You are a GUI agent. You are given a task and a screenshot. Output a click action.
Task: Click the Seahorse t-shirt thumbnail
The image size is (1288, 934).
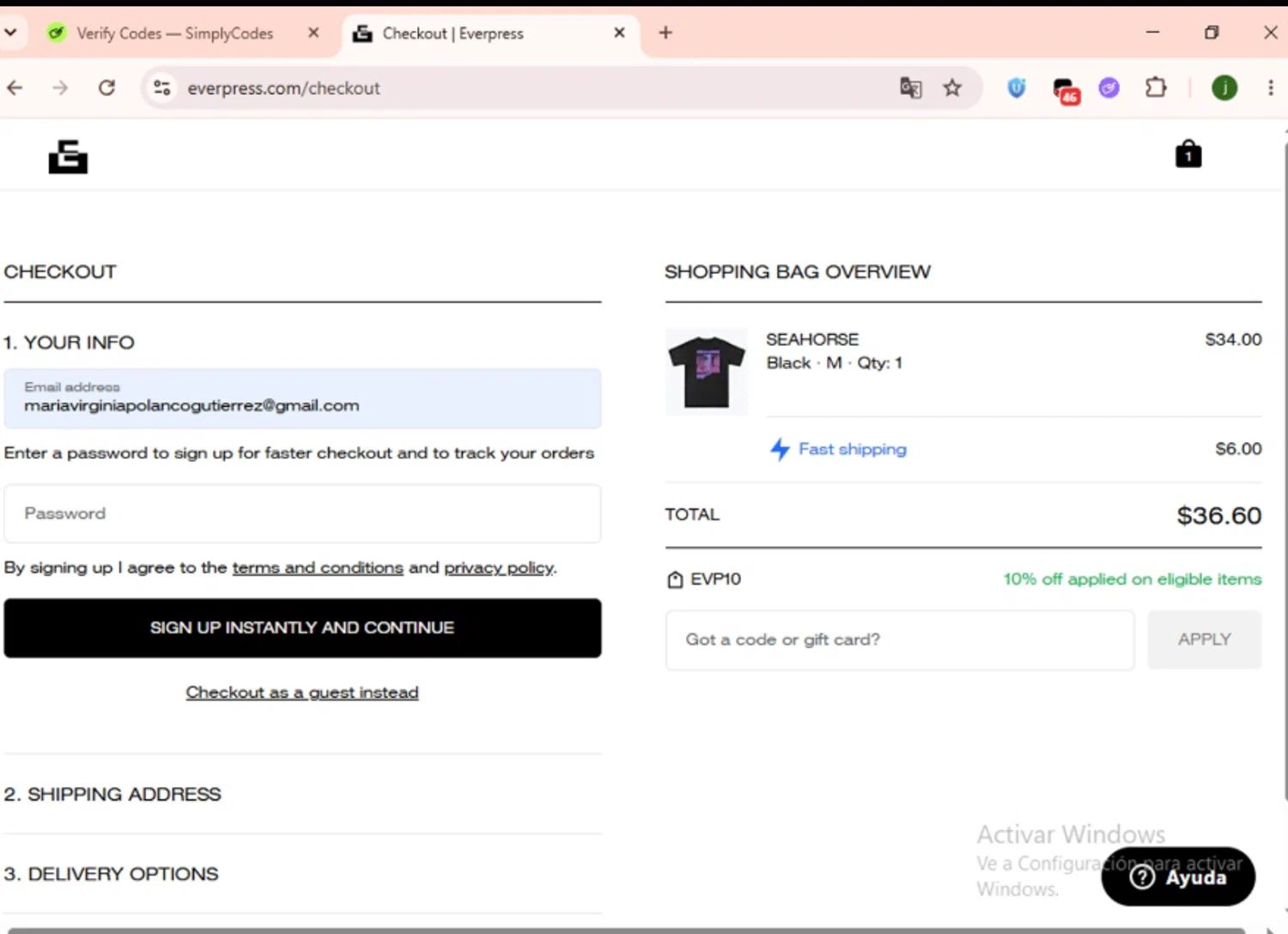[x=706, y=372]
